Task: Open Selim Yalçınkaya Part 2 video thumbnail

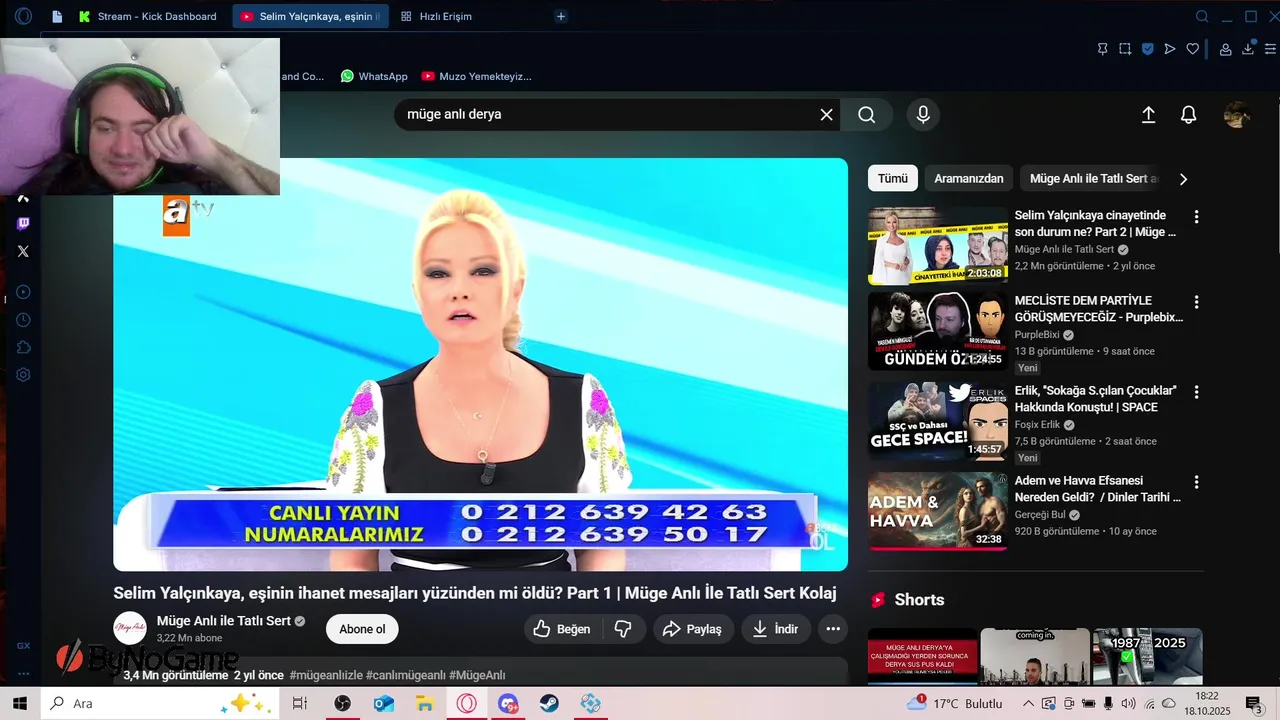Action: click(938, 246)
